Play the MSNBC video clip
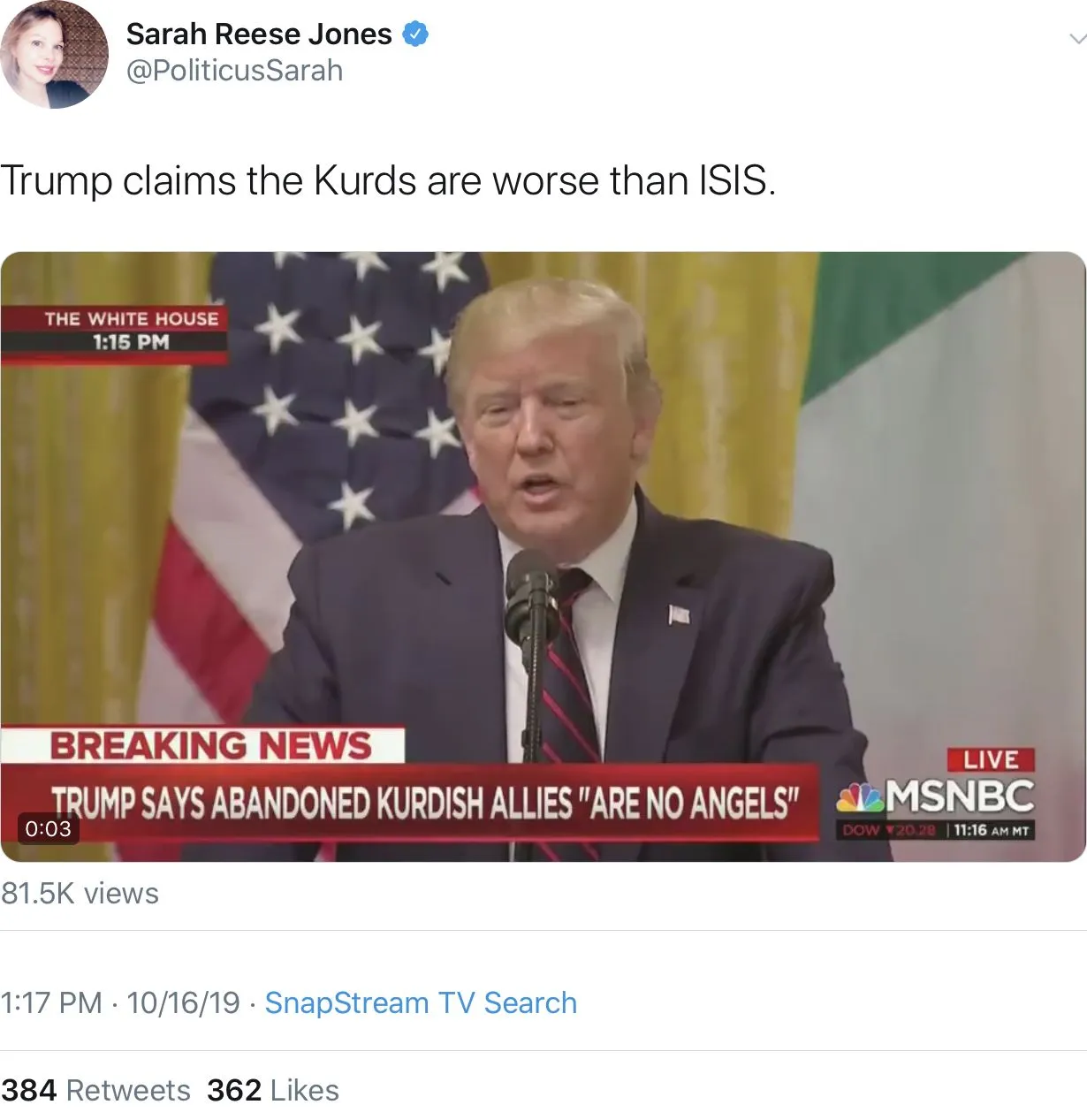This screenshot has width=1087, height=1120. (543, 557)
